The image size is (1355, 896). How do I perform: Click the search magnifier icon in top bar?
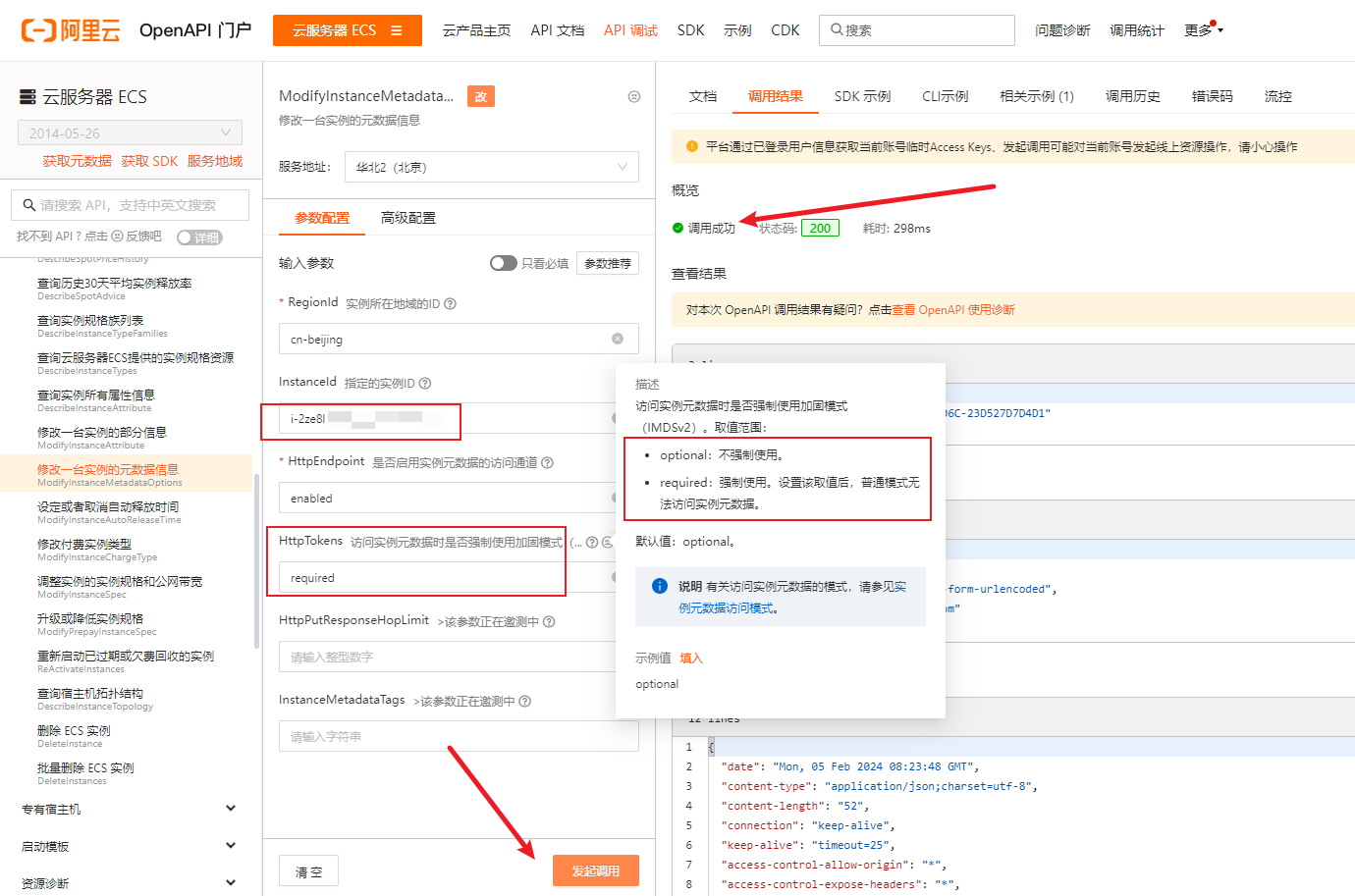tap(837, 29)
